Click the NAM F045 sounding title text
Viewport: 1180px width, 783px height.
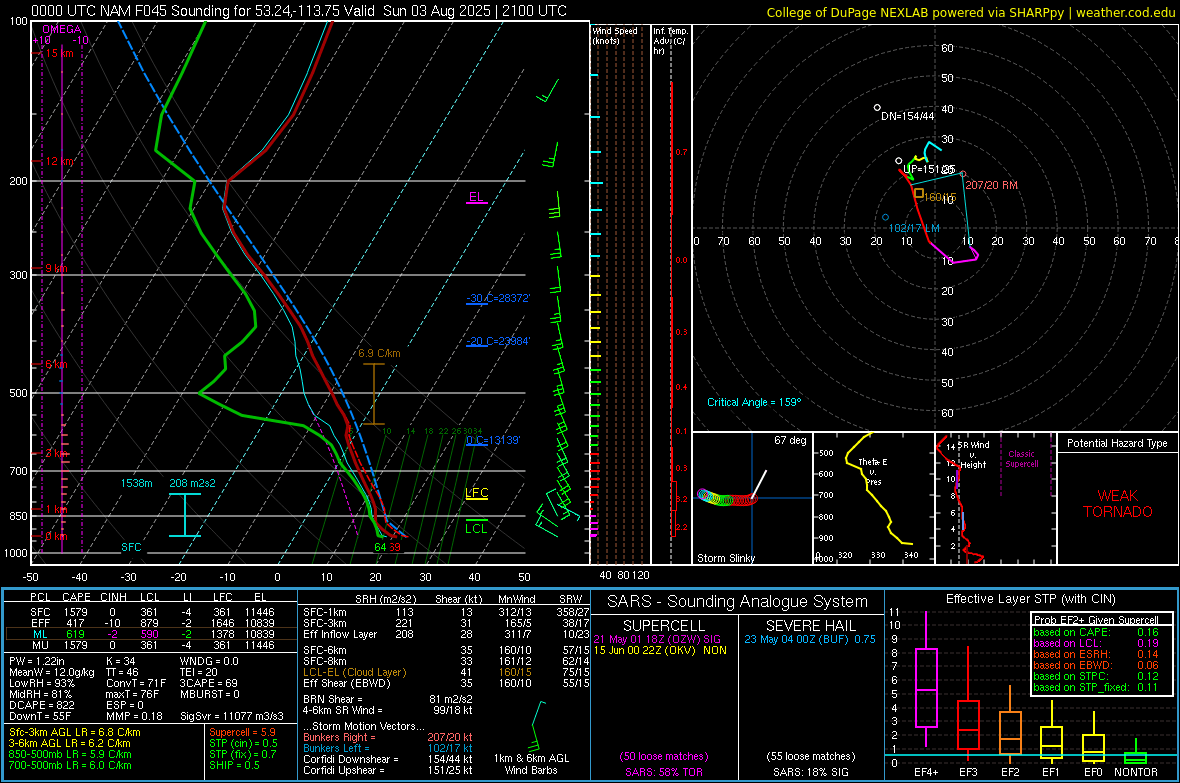coord(299,11)
